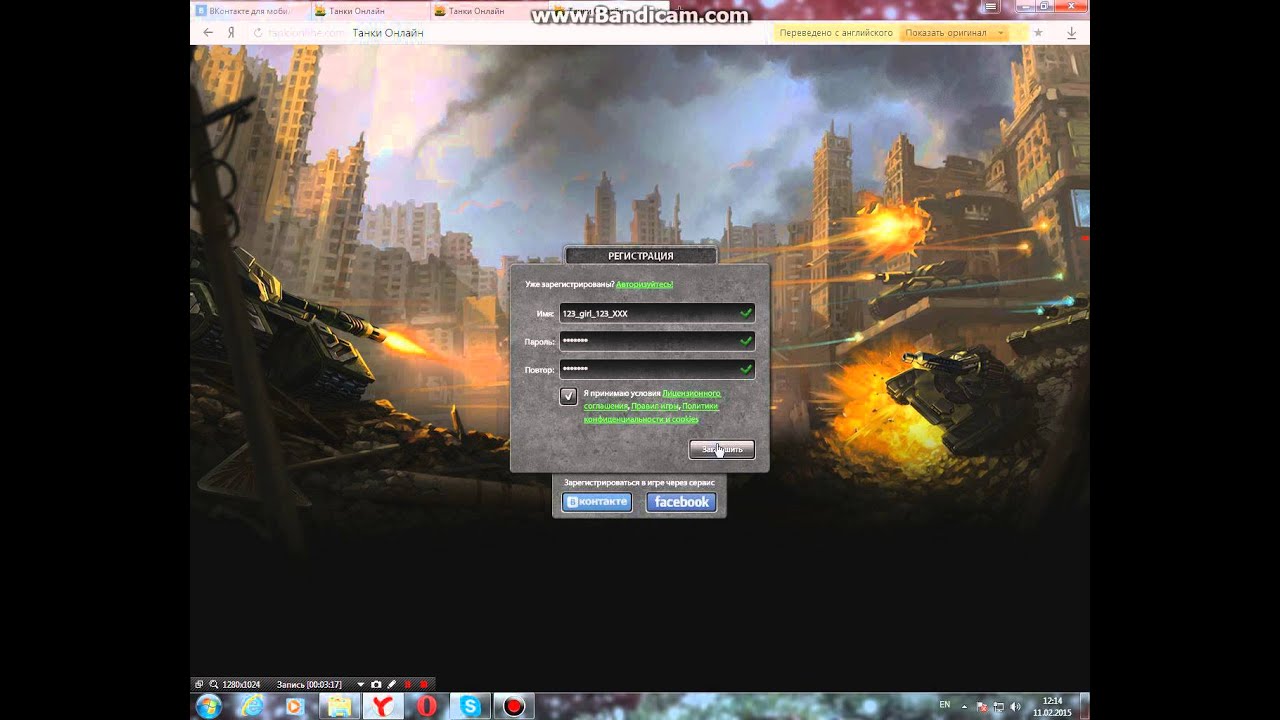Switch to the ВКонтакте для моби tab

point(249,11)
